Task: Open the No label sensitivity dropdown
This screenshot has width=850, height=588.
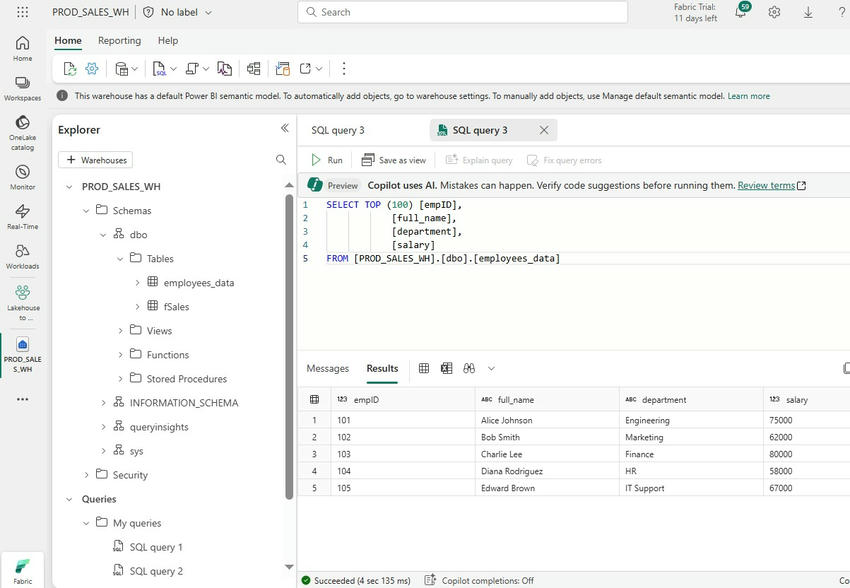Action: point(177,12)
